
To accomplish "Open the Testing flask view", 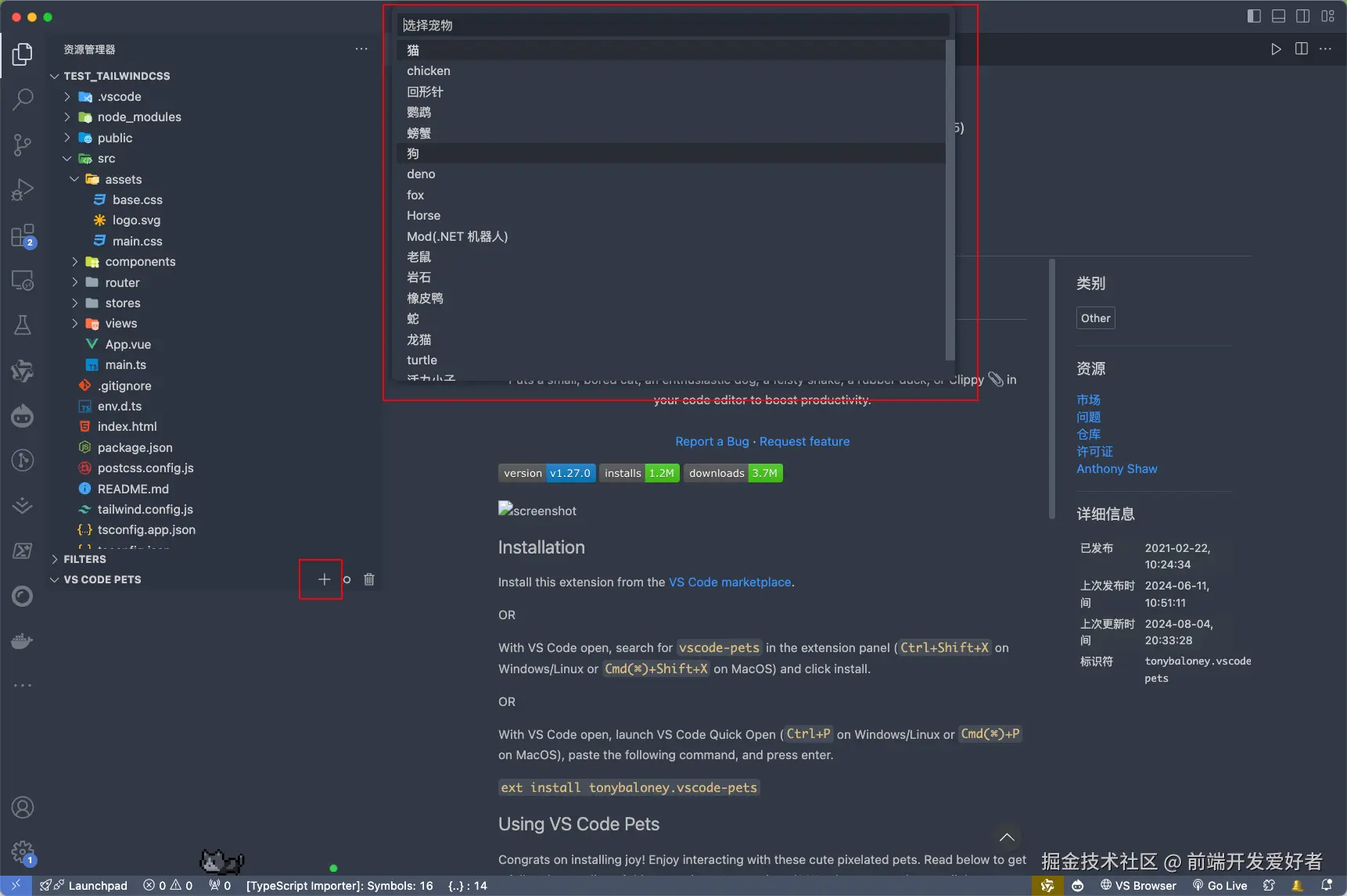I will (x=23, y=325).
